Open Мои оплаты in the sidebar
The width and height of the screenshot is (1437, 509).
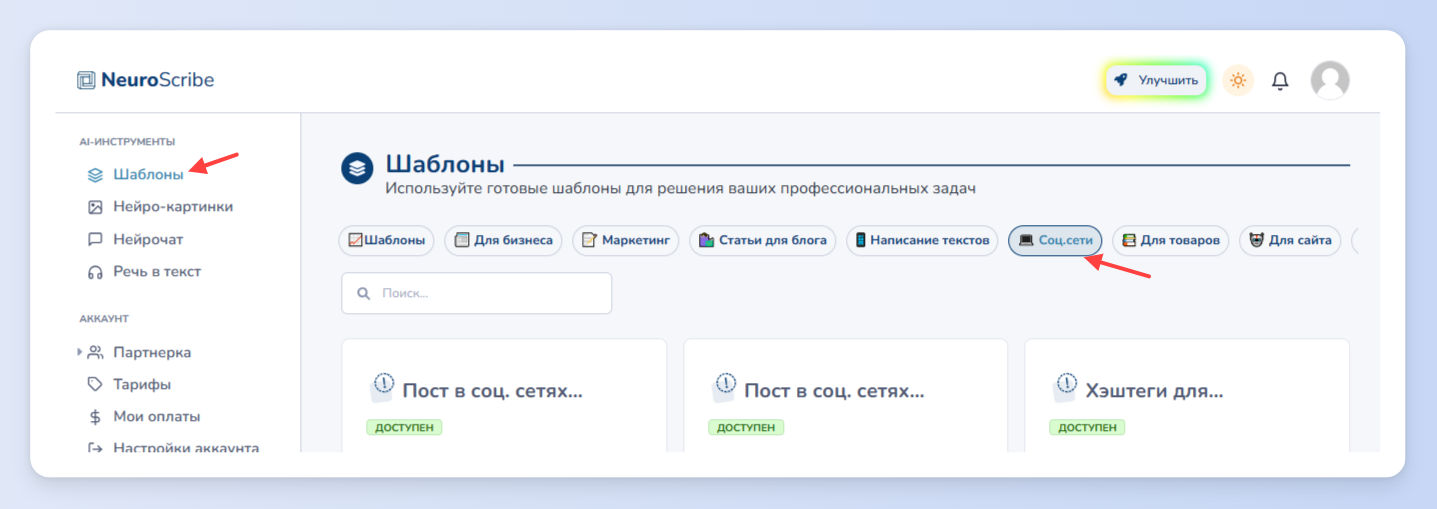coord(157,416)
